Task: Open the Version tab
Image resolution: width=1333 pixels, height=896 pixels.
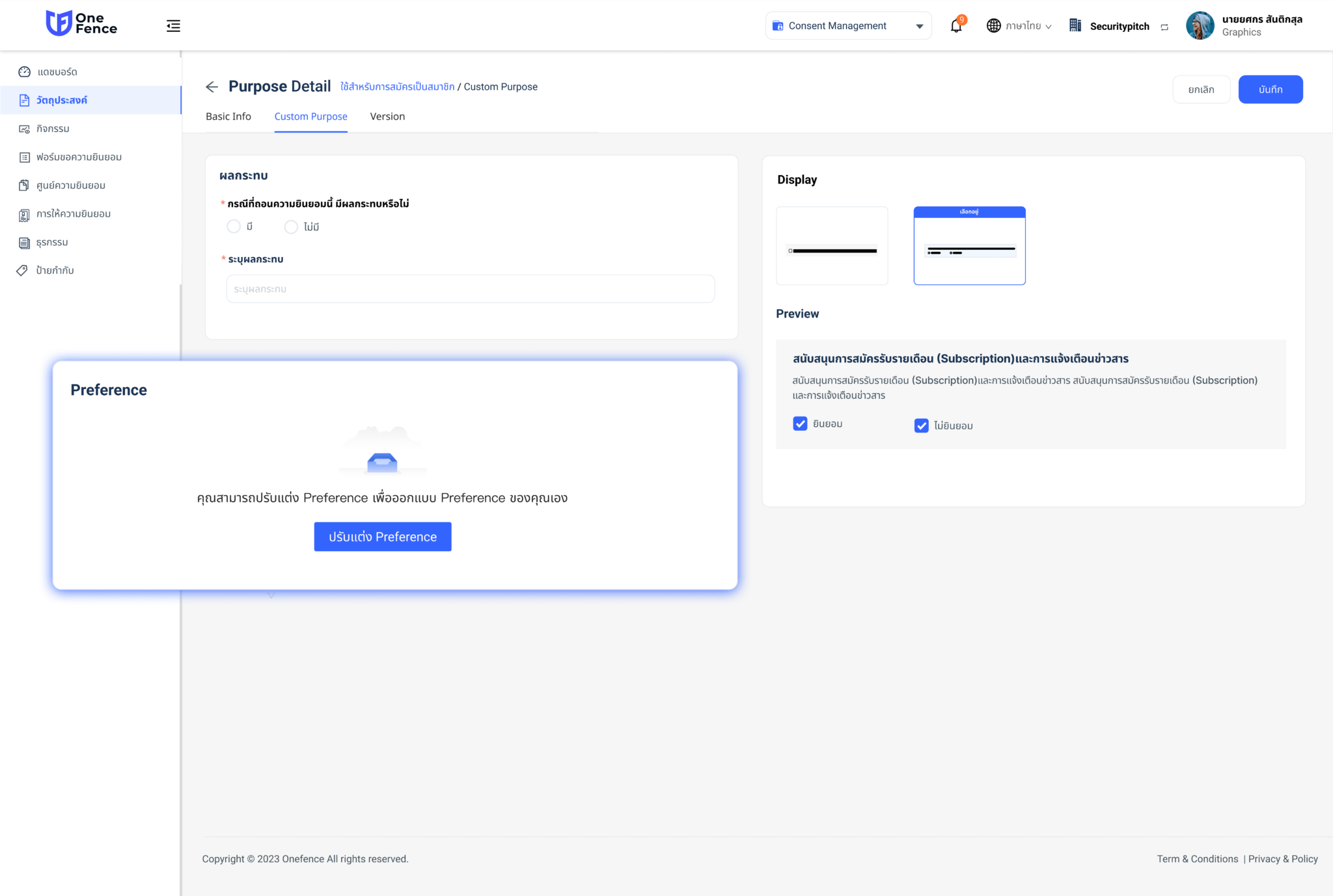Action: click(x=387, y=116)
